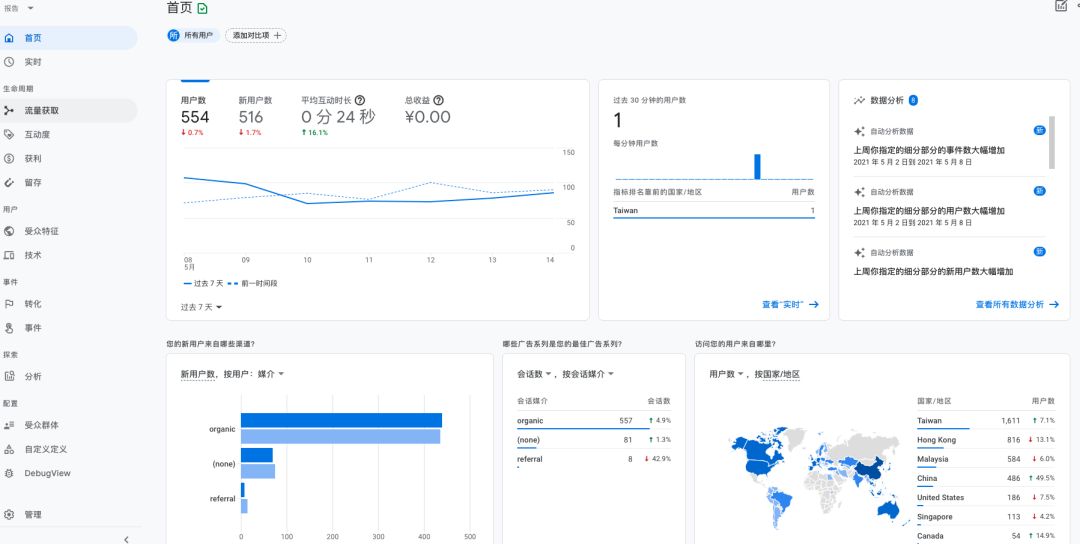Click the edit report icon at top right
1080x544 pixels.
click(x=1061, y=6)
